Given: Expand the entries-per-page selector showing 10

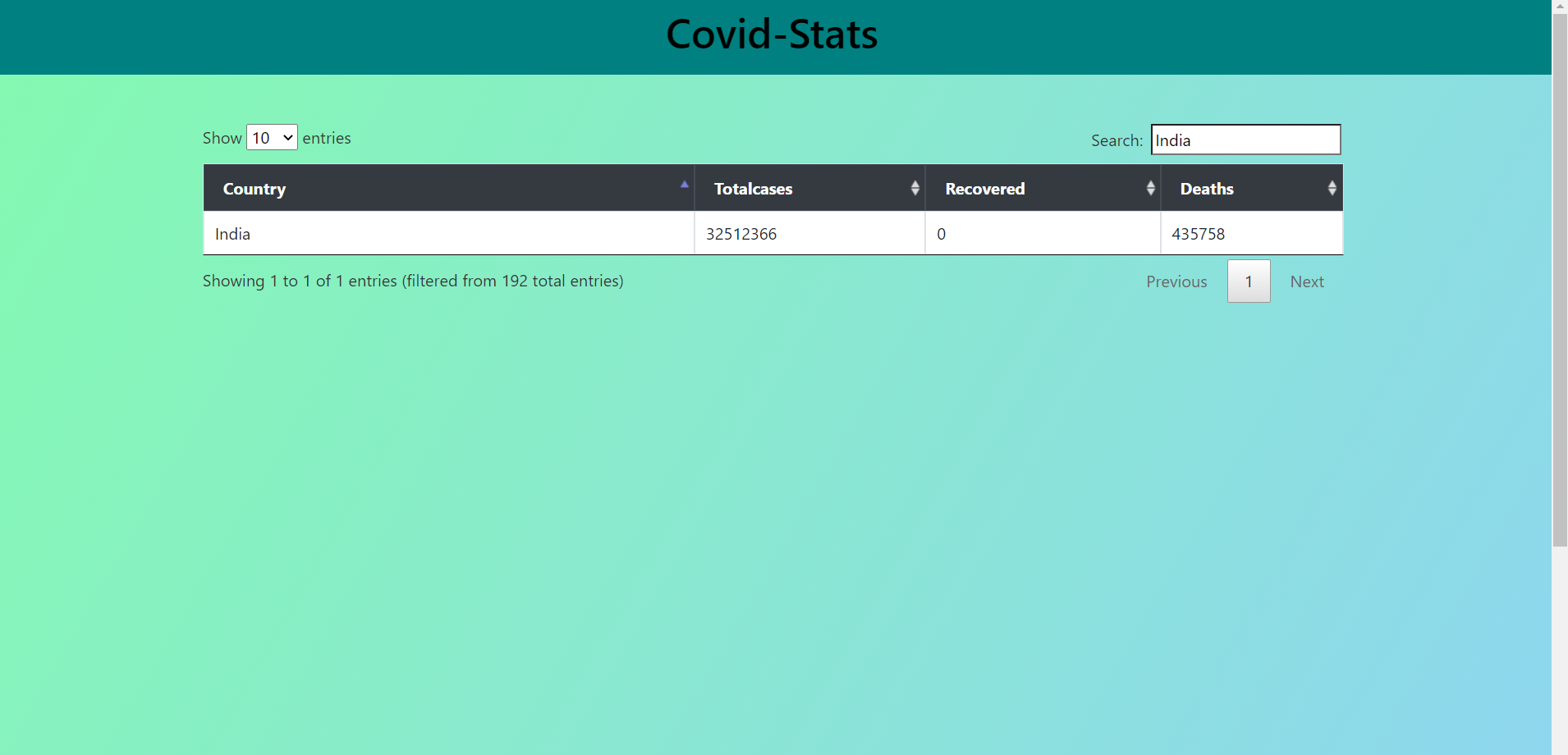Looking at the screenshot, I should coord(270,137).
